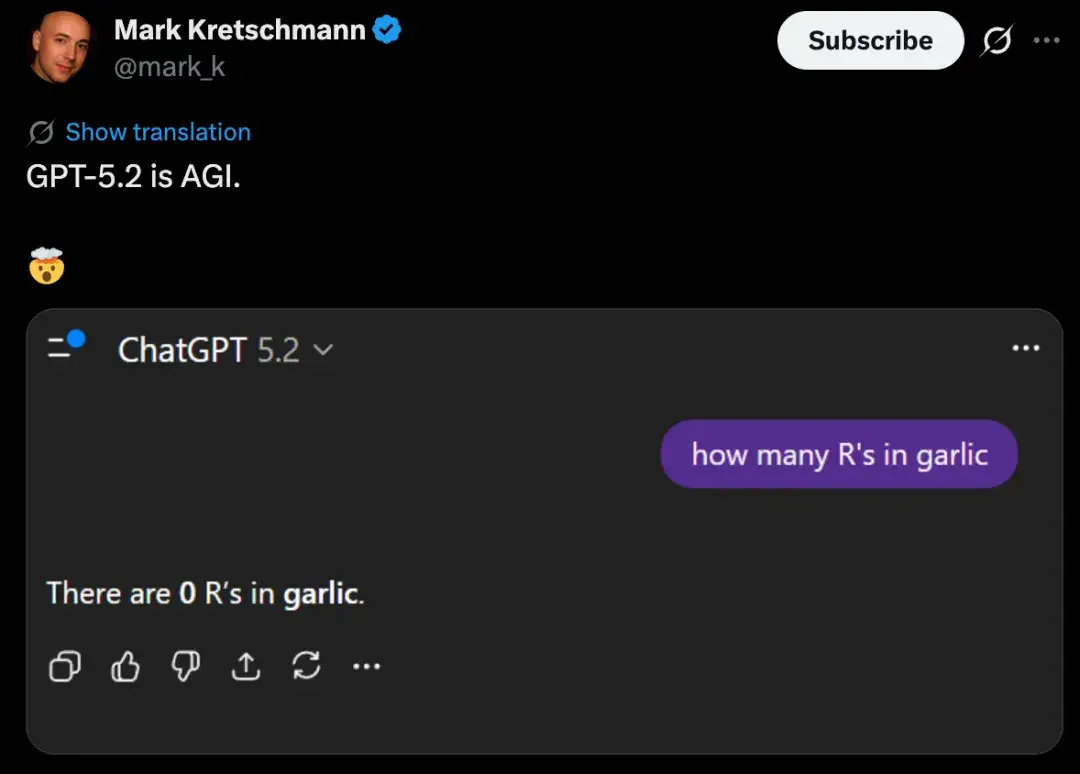Image resolution: width=1080 pixels, height=774 pixels.
Task: Open options via the tweet ellipsis menu
Action: click(x=1048, y=40)
